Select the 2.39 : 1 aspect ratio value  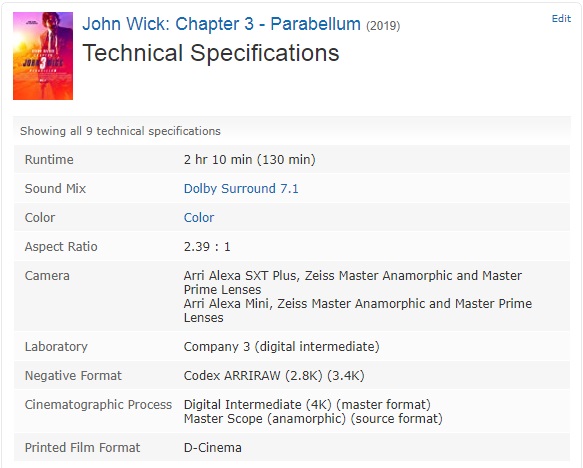[207, 246]
